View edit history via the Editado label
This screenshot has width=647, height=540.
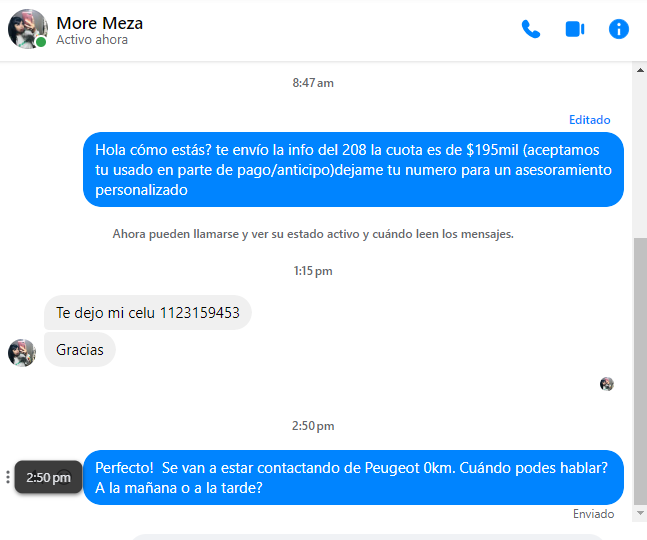(589, 120)
